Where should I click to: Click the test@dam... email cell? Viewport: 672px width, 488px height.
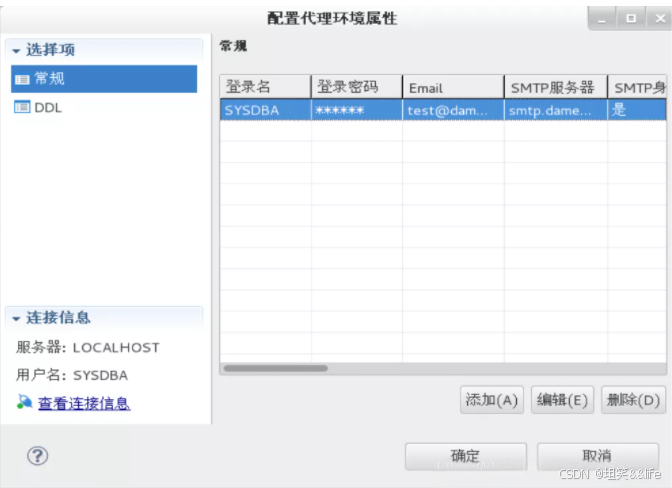pos(453,110)
